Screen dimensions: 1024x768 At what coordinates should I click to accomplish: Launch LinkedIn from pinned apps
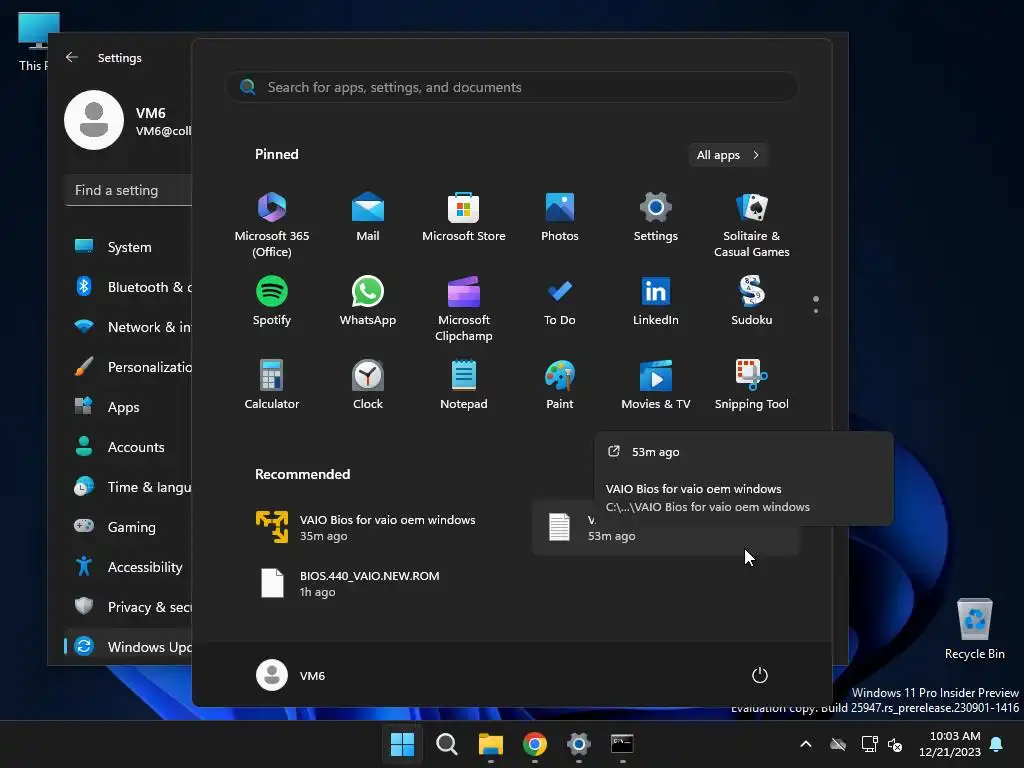click(656, 300)
